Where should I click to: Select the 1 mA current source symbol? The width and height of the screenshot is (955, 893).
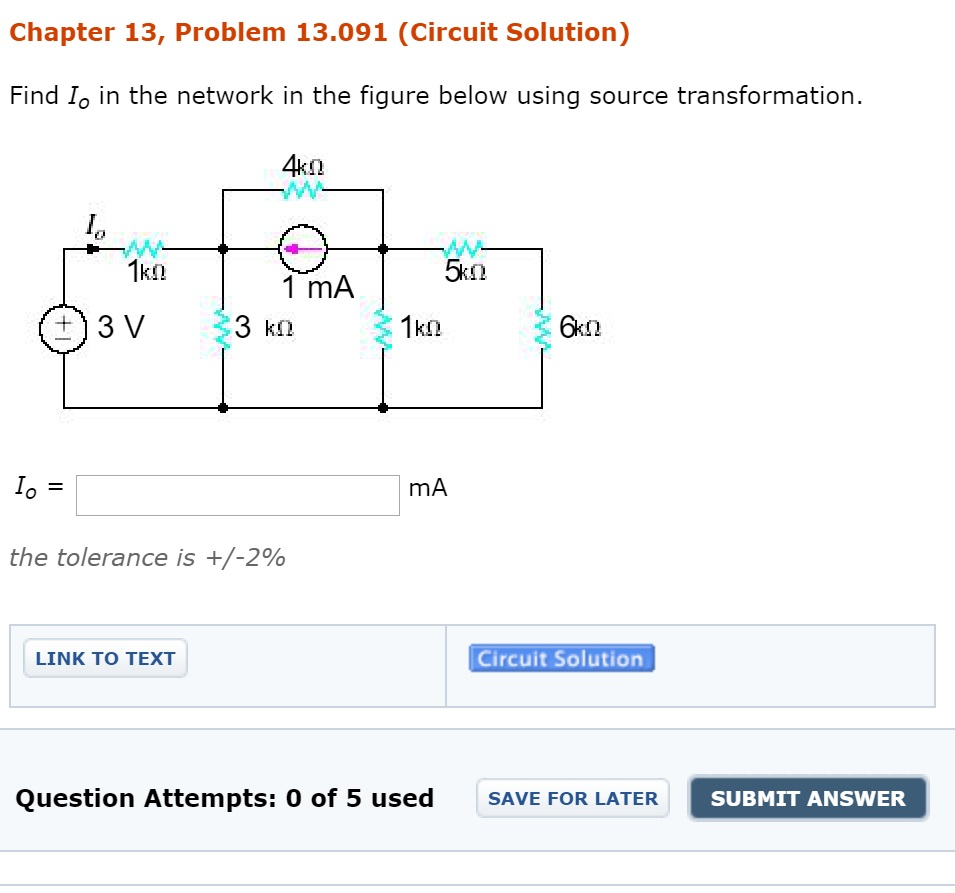(303, 249)
